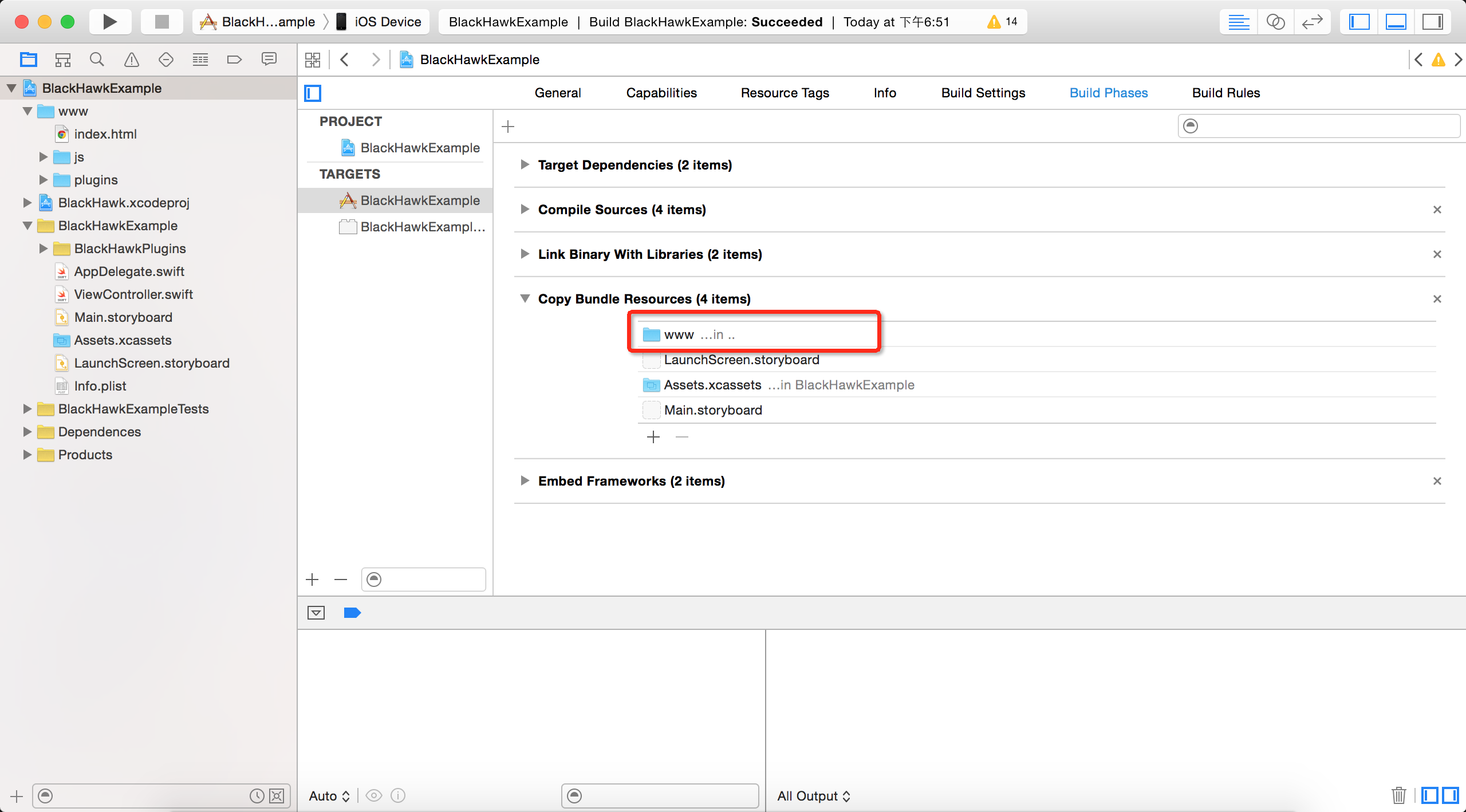
Task: Expand the Products folder
Action: point(27,455)
